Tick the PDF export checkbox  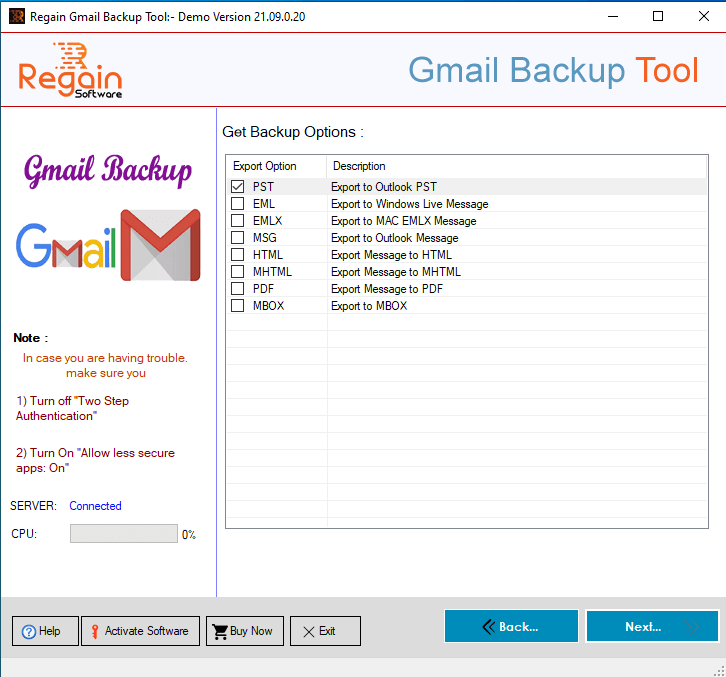[238, 288]
